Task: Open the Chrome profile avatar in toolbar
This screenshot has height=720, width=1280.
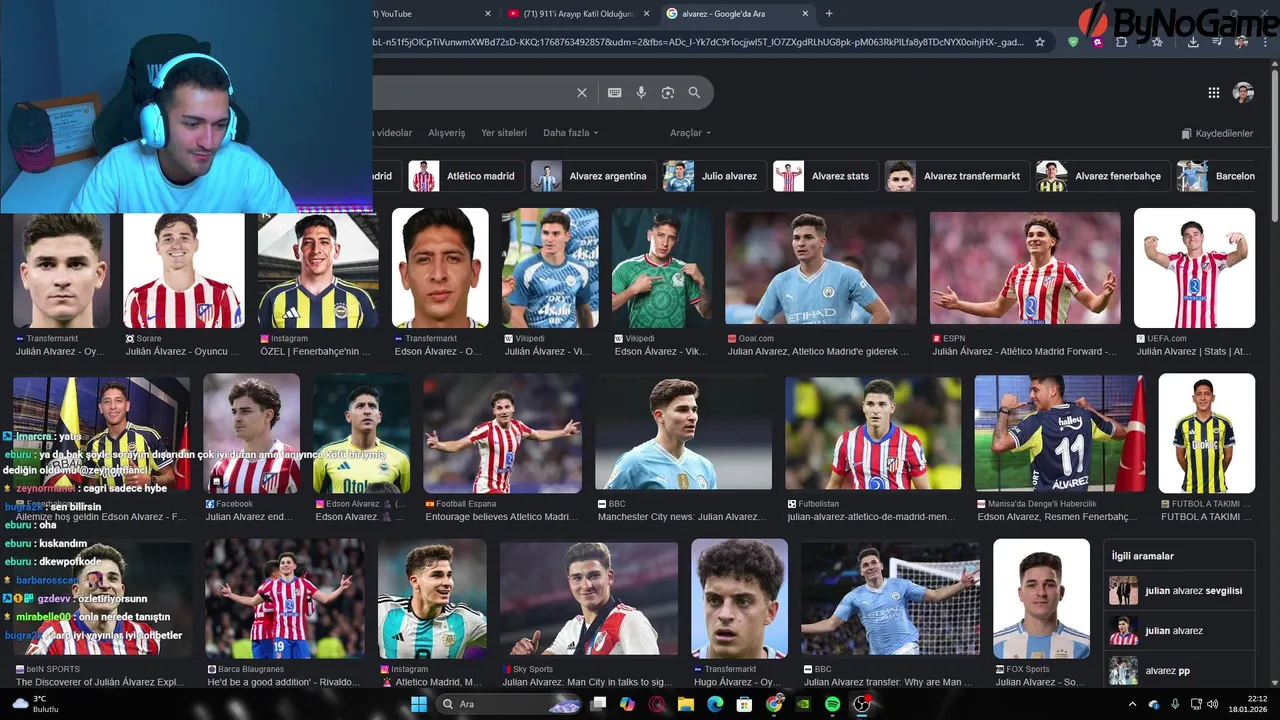Action: coord(1241,42)
